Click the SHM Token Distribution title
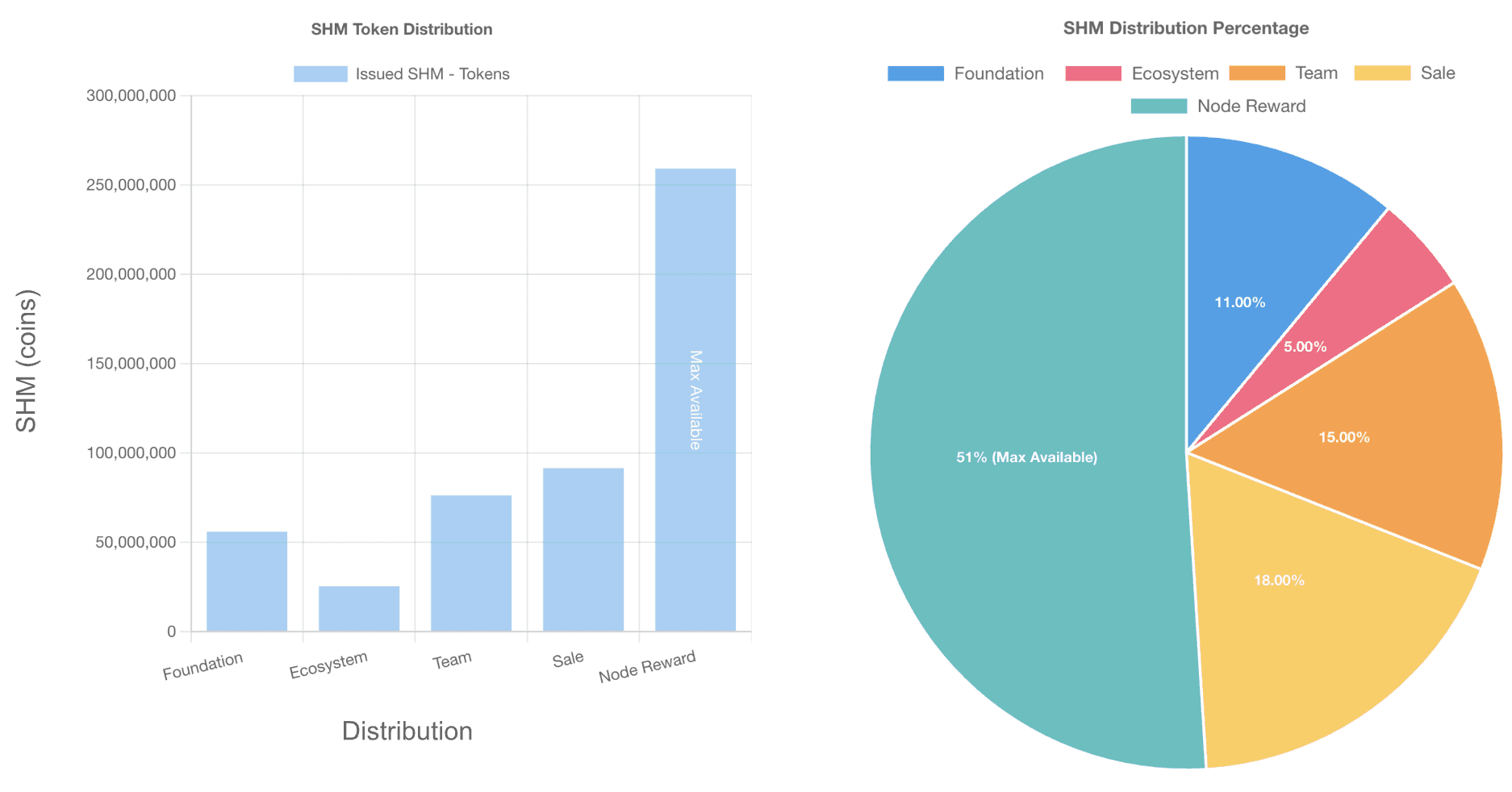 pyautogui.click(x=402, y=29)
